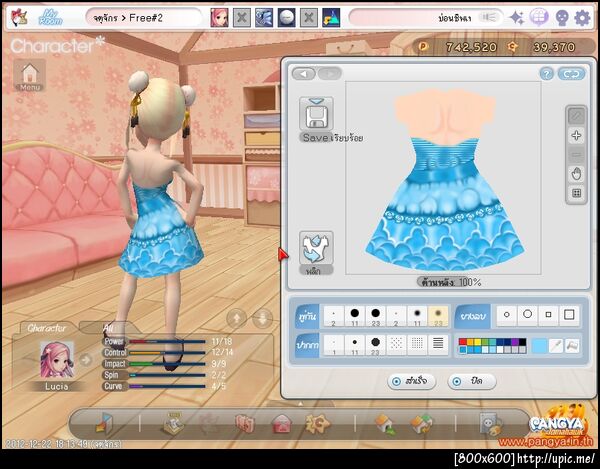The height and width of the screenshot is (469, 600).
Task: Click the help question mark button
Action: (x=546, y=74)
